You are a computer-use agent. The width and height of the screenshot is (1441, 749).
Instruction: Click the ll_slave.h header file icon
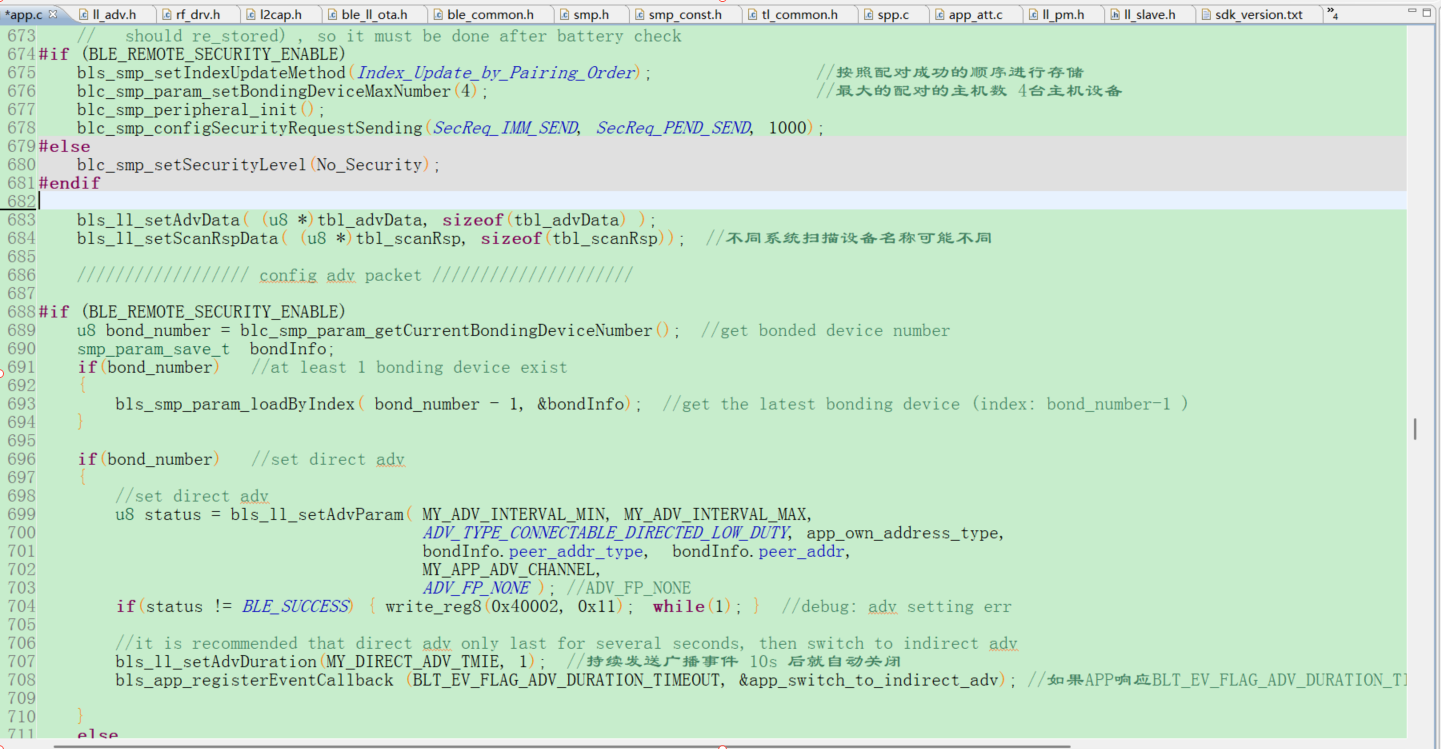pos(1114,15)
